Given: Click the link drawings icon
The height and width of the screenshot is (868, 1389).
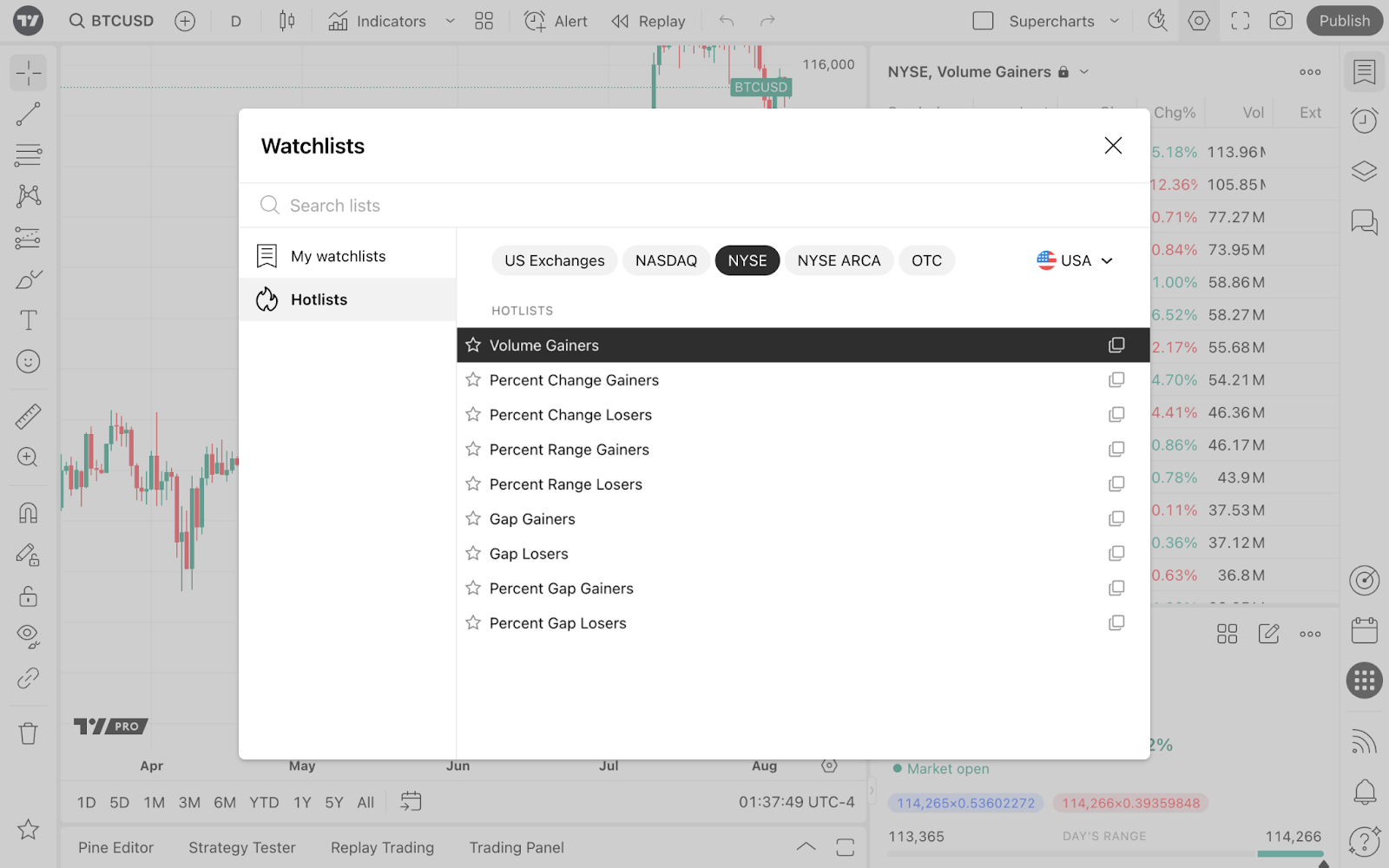Looking at the screenshot, I should [x=29, y=678].
